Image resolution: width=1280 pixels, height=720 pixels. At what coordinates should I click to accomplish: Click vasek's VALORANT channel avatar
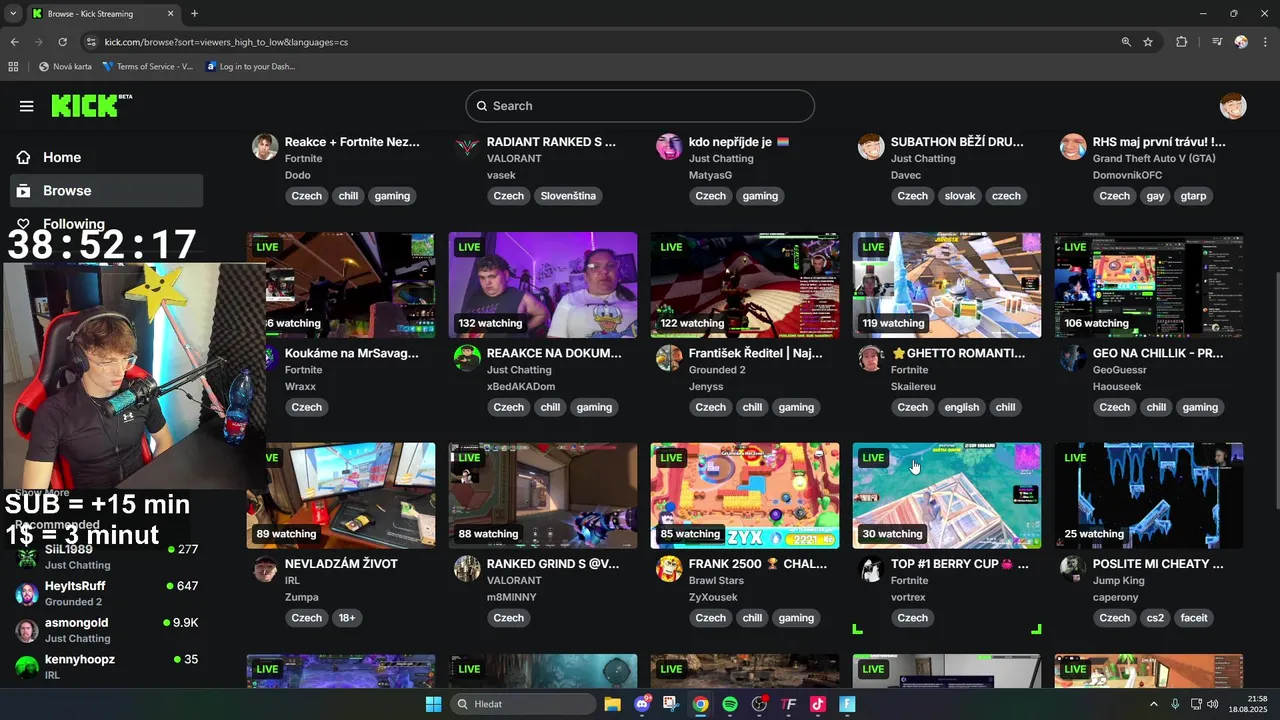pos(467,146)
